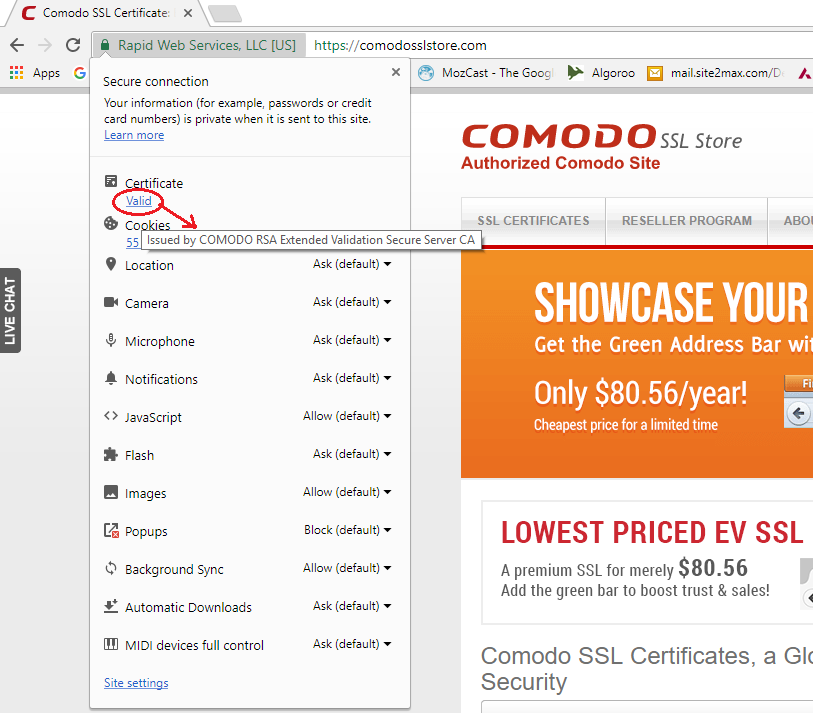Close the Comodo SSL Certificate tab
The width and height of the screenshot is (813, 713).
pos(188,13)
